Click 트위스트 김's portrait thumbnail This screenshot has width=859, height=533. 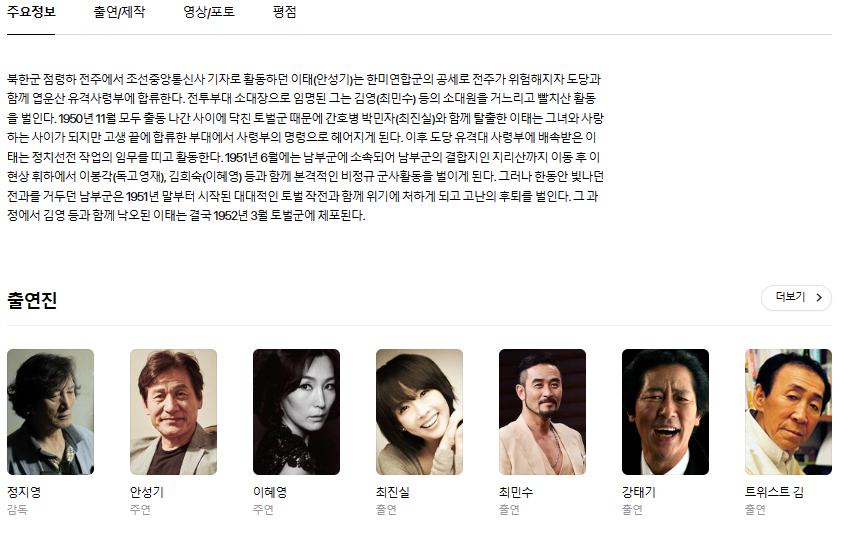point(788,412)
